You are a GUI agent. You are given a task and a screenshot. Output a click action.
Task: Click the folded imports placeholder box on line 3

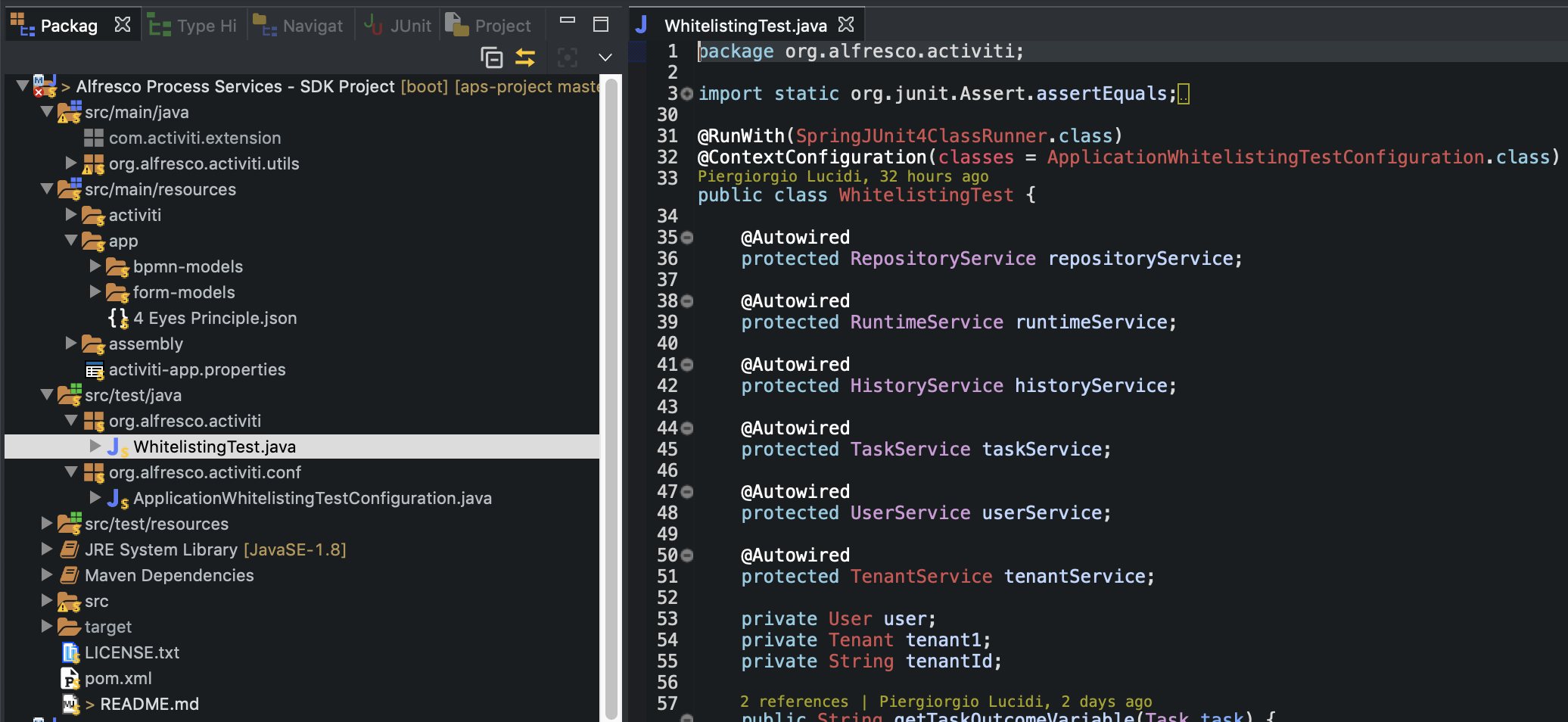pos(1184,95)
